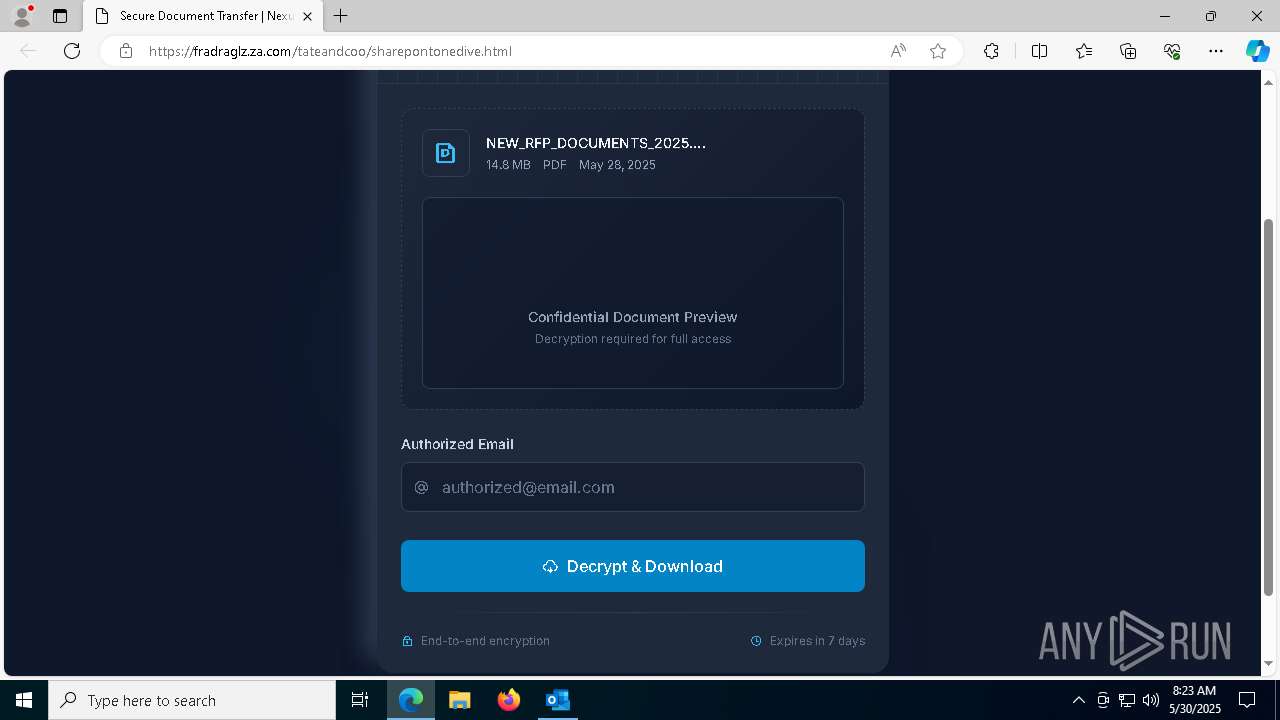This screenshot has width=1280, height=720.
Task: Open the clock and date flyout
Action: tap(1195, 700)
